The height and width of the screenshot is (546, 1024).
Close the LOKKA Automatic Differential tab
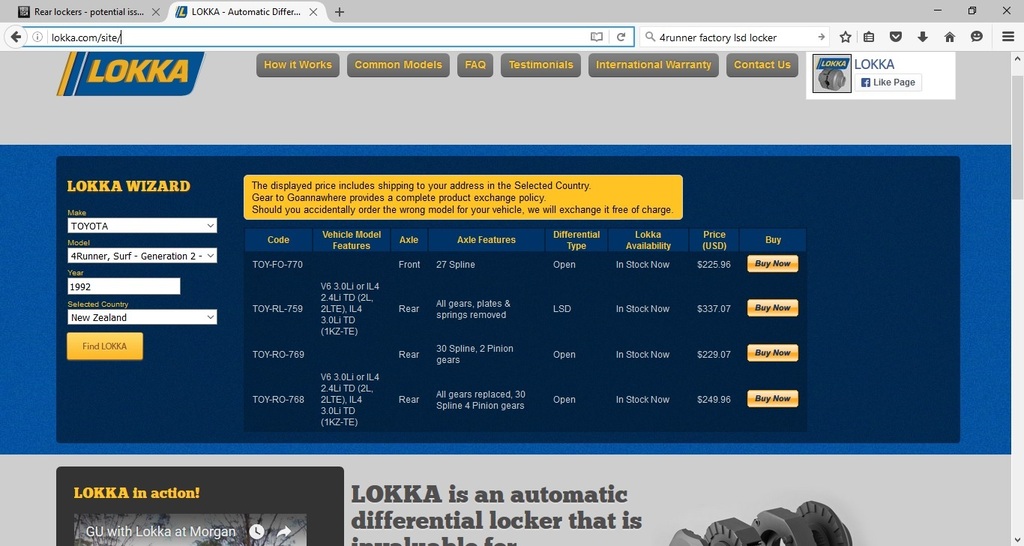click(313, 12)
